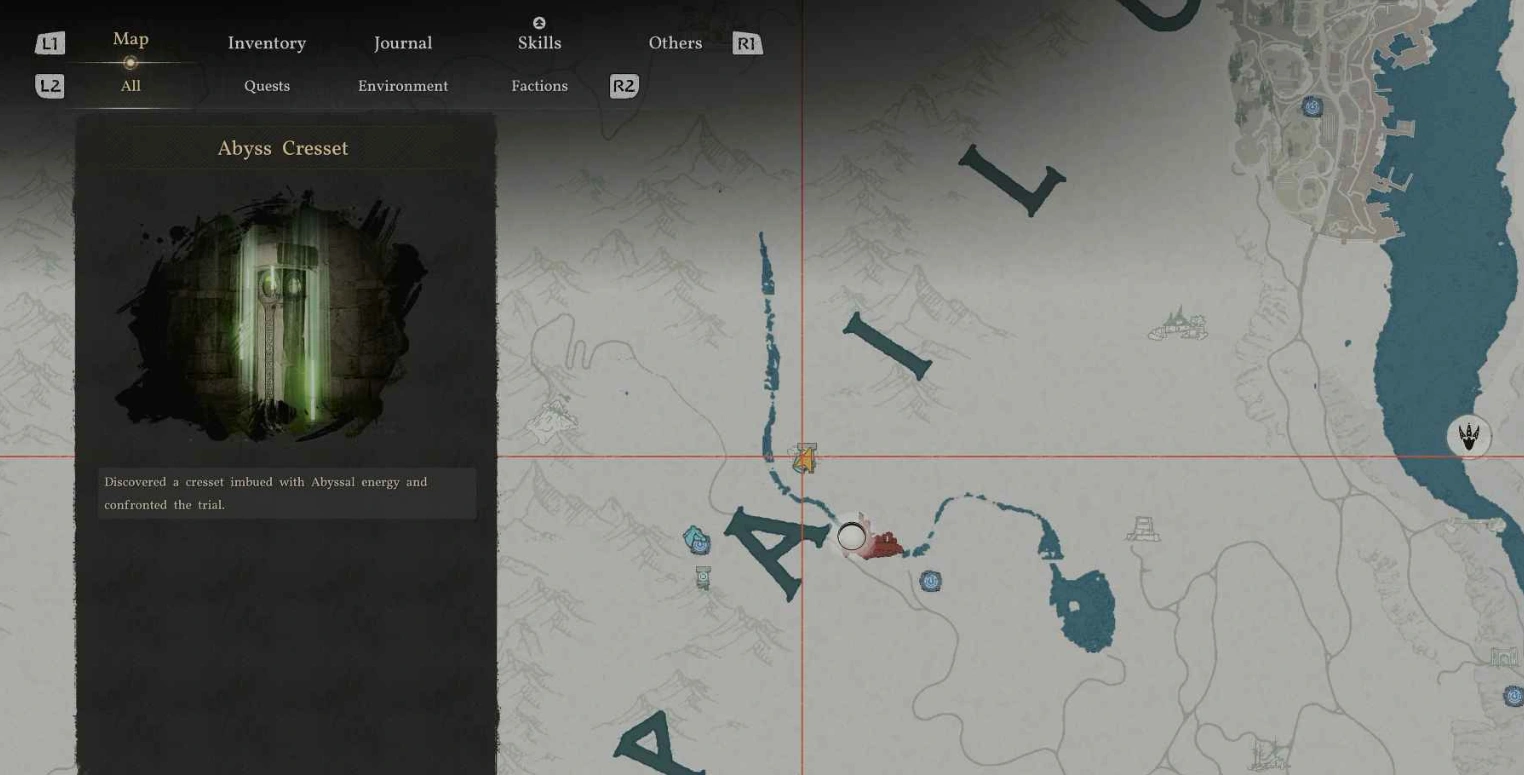The width and height of the screenshot is (1524, 775).
Task: Click the wolf-head marker on the river
Action: (x=1468, y=437)
